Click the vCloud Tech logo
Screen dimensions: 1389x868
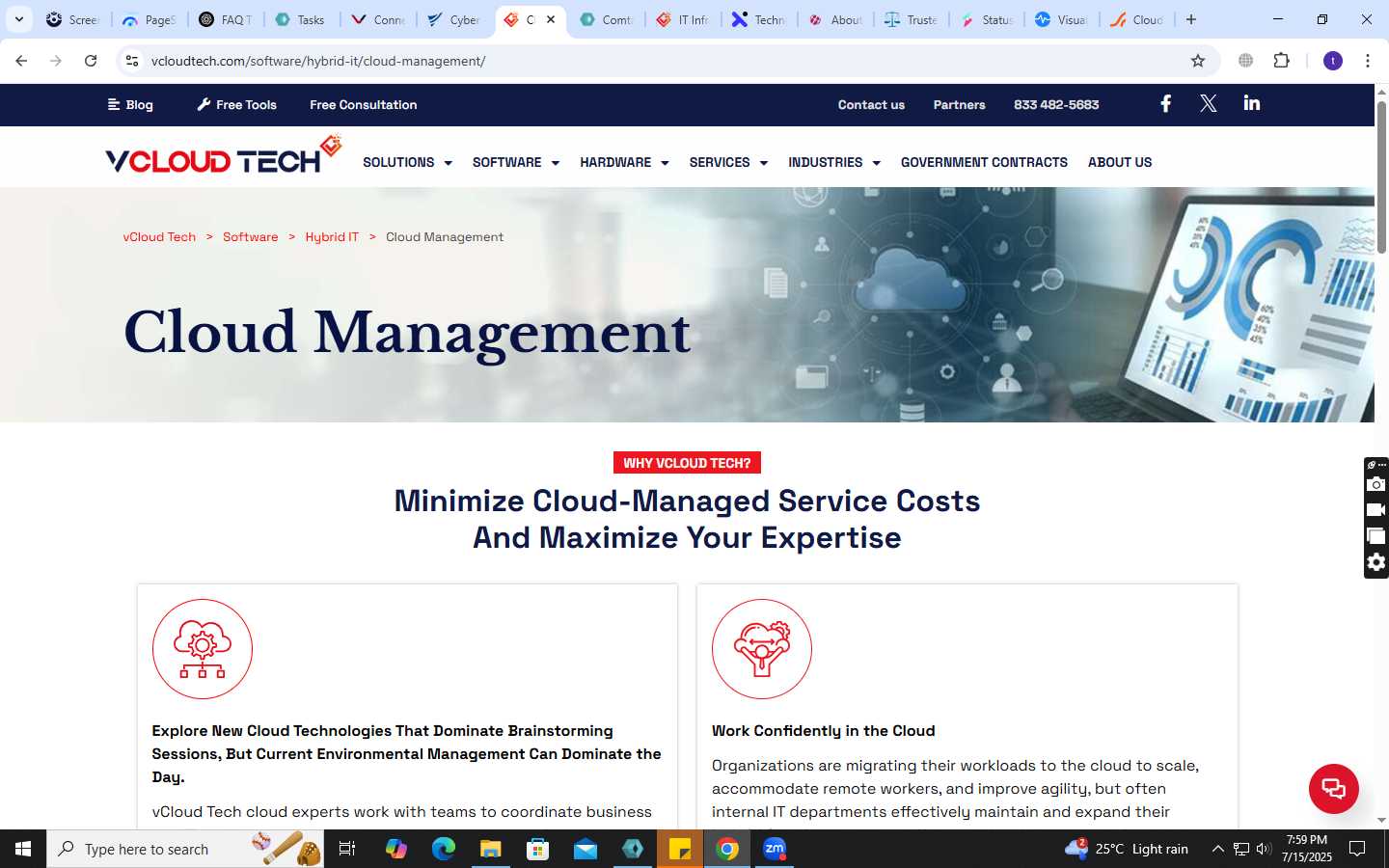pos(224,155)
